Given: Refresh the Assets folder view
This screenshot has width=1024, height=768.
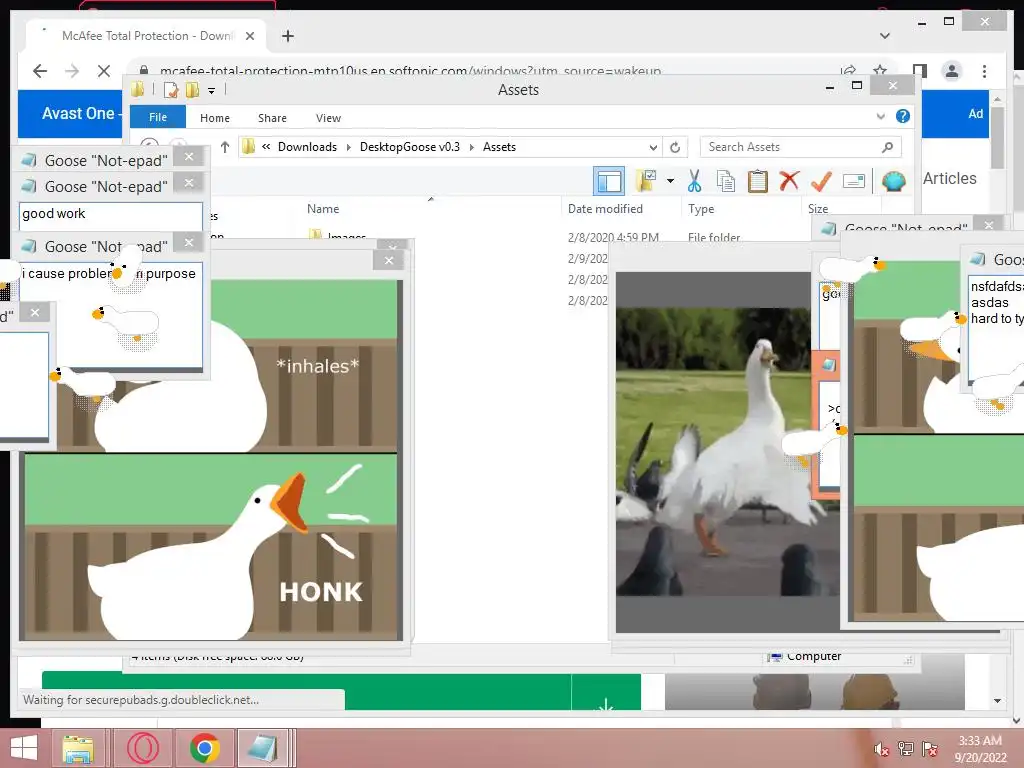Looking at the screenshot, I should click(x=675, y=147).
